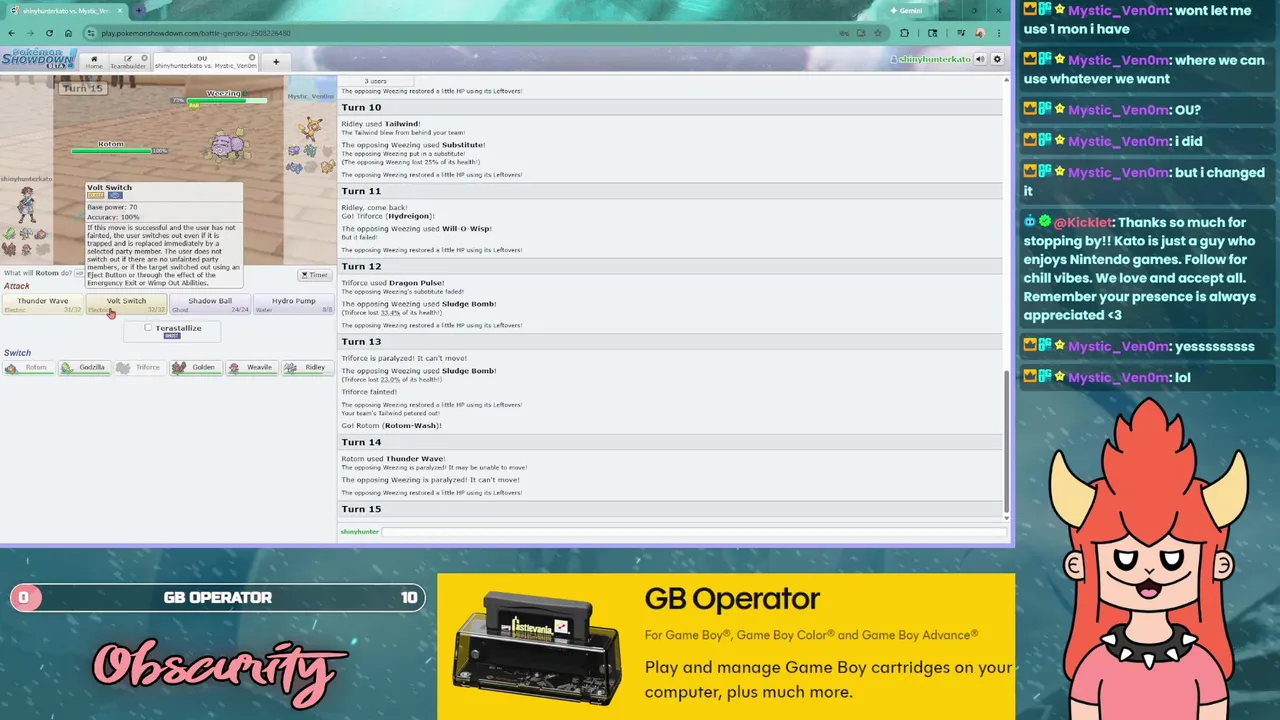
Task: Click the Turn 14 heading in log
Action: [361, 442]
